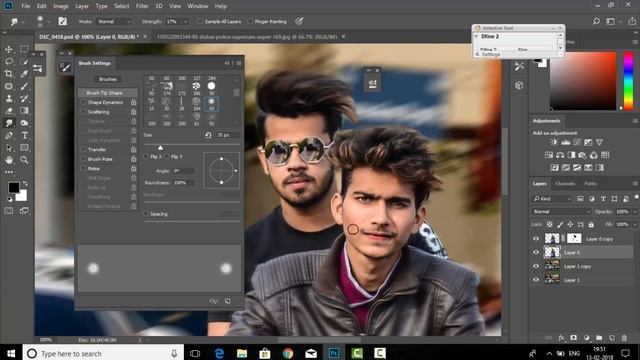Open the Adjustments panel options menu
640x360 pixels.
point(635,121)
